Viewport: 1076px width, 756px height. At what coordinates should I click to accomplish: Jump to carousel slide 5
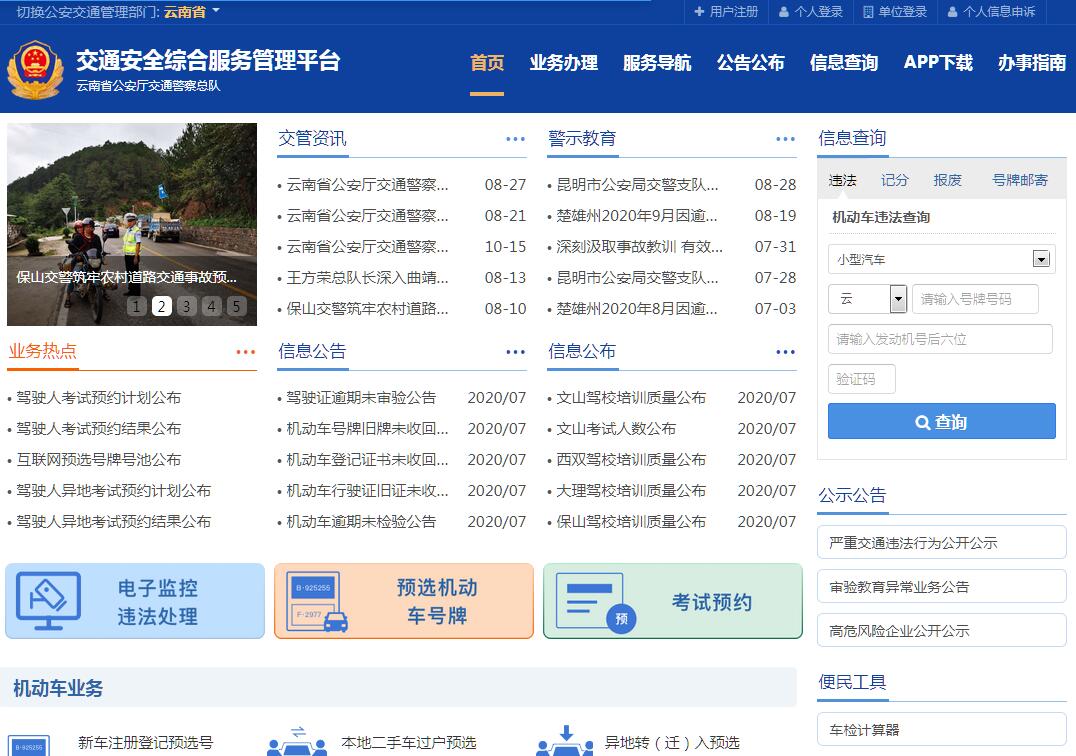pos(236,306)
